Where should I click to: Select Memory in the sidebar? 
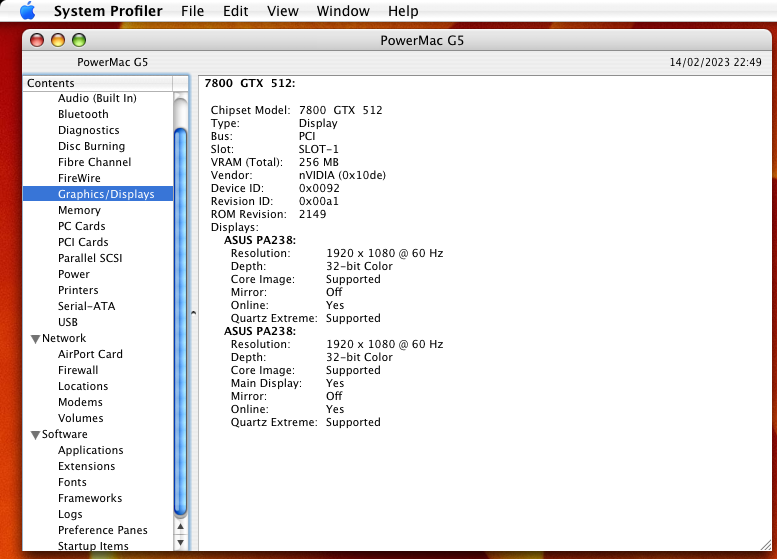79,210
